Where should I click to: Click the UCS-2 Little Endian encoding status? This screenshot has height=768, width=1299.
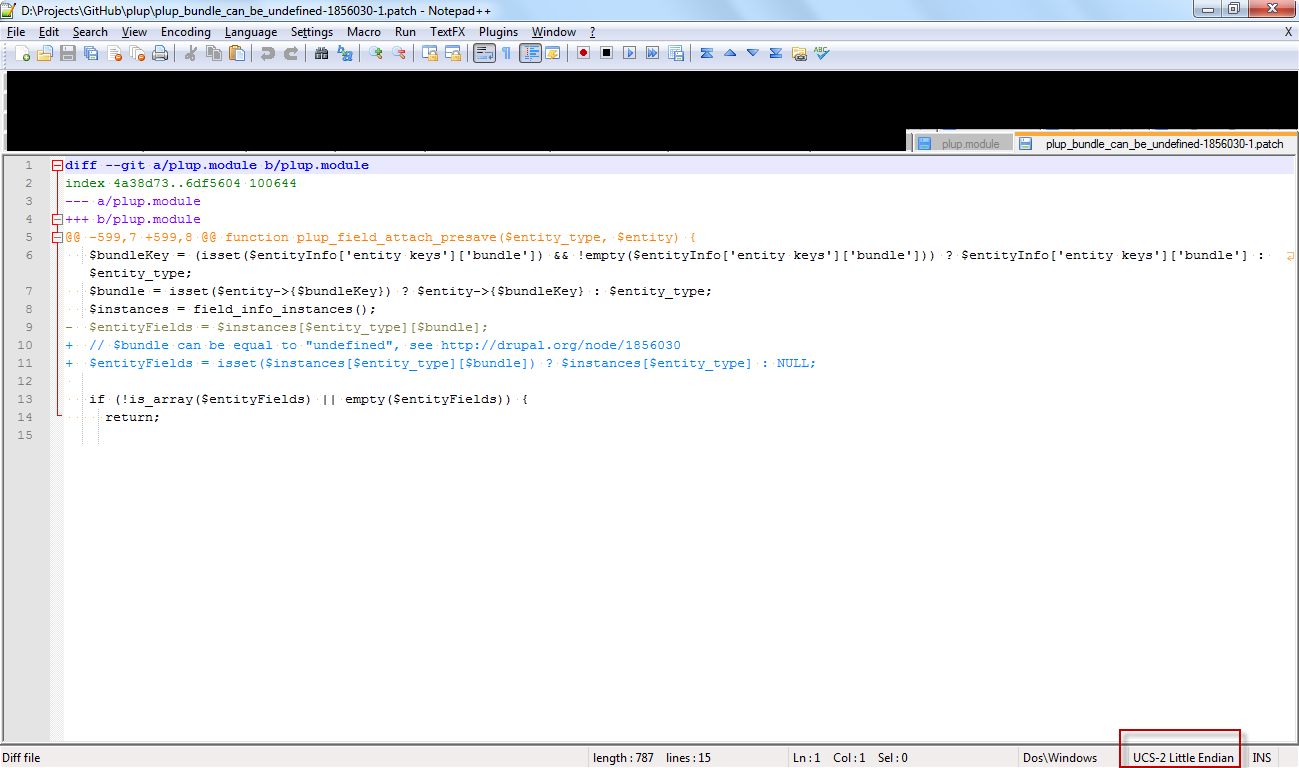click(x=1183, y=758)
